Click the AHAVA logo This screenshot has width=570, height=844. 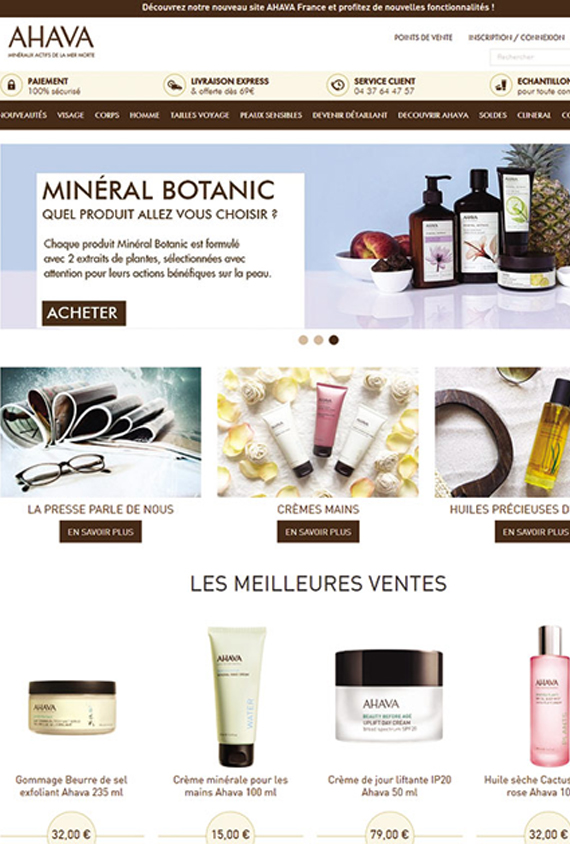click(51, 42)
